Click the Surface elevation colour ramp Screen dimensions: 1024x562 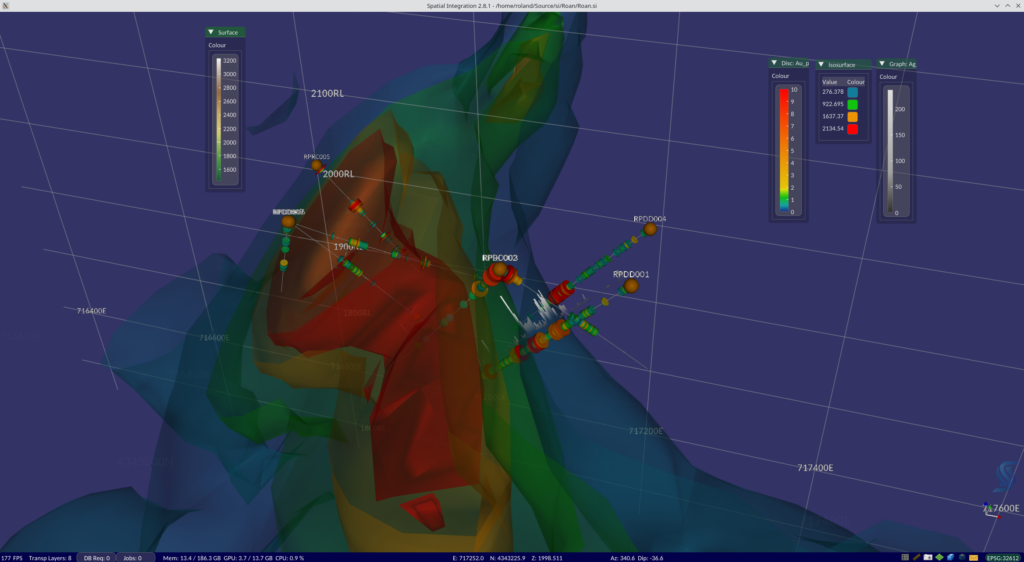point(219,119)
